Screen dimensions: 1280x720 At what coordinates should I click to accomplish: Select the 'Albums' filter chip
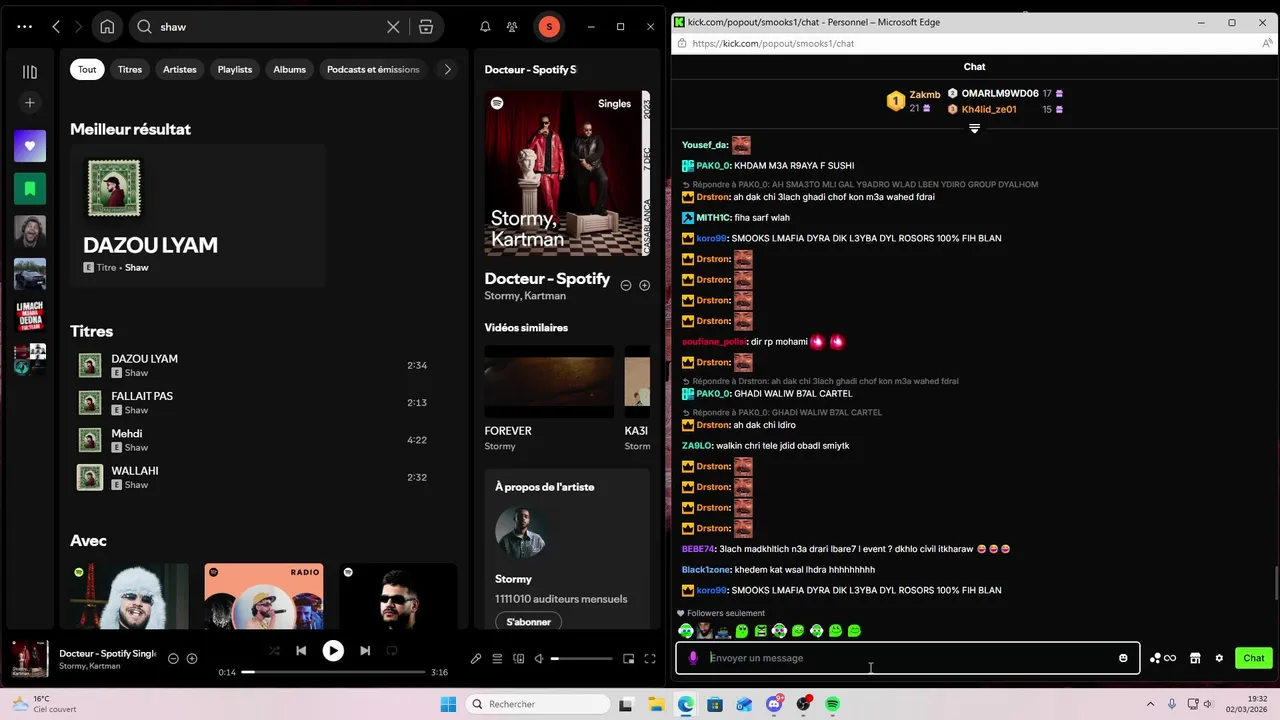[x=290, y=69]
